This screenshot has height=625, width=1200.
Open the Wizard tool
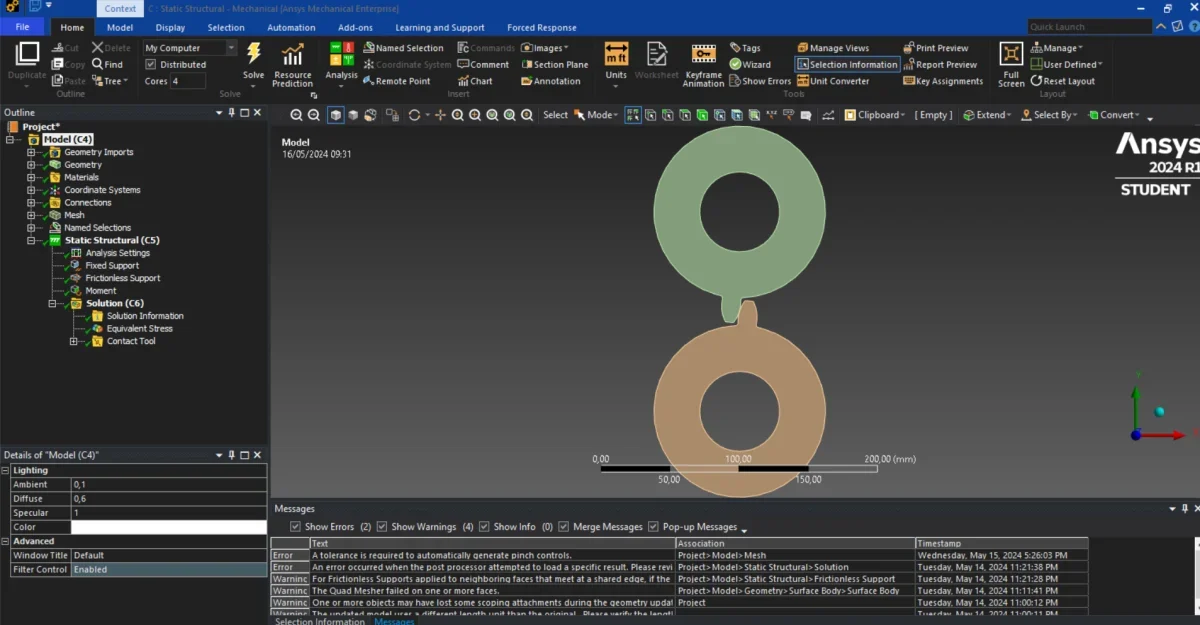pyautogui.click(x=749, y=64)
